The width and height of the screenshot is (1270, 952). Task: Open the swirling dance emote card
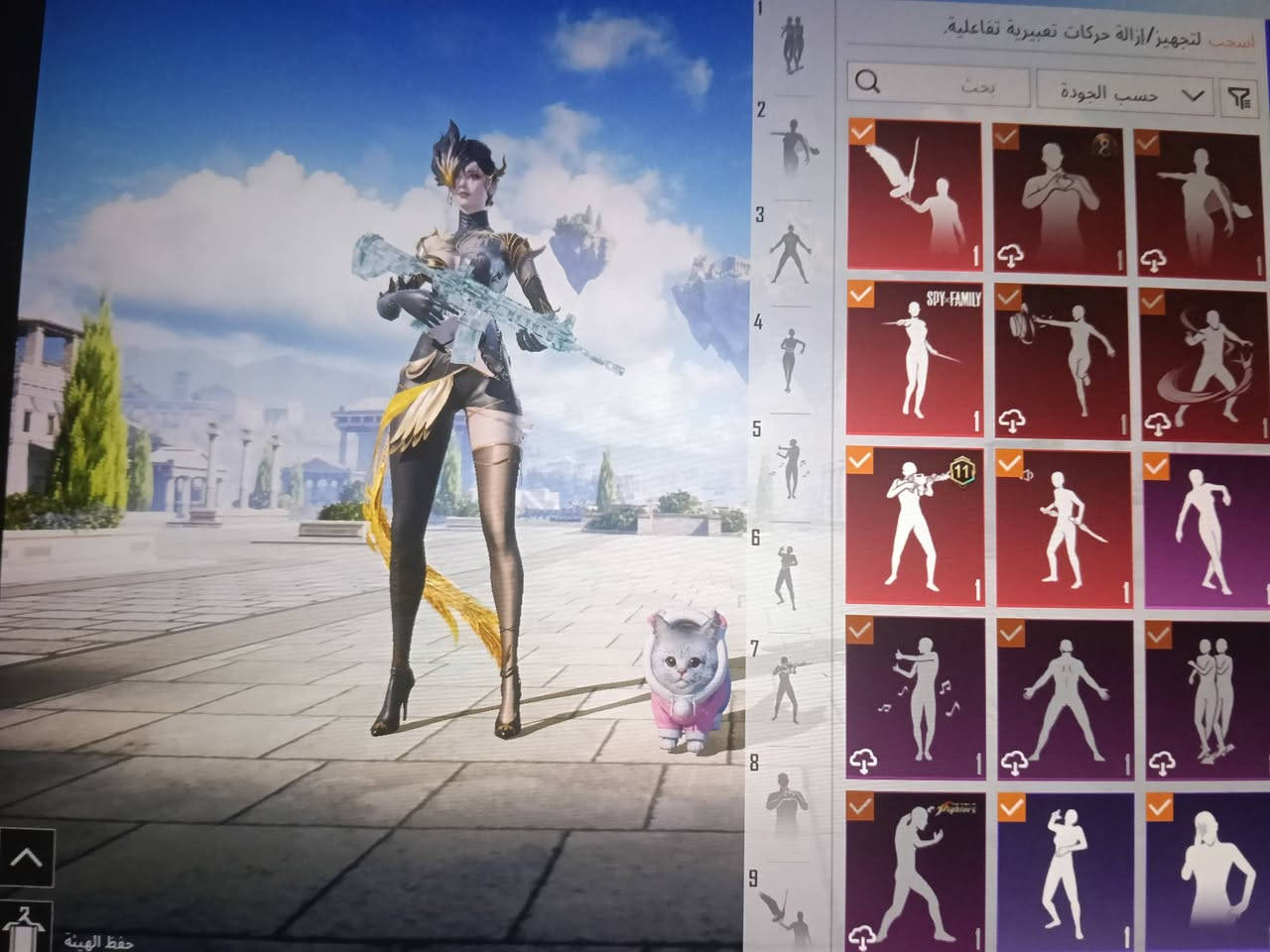point(1206,363)
